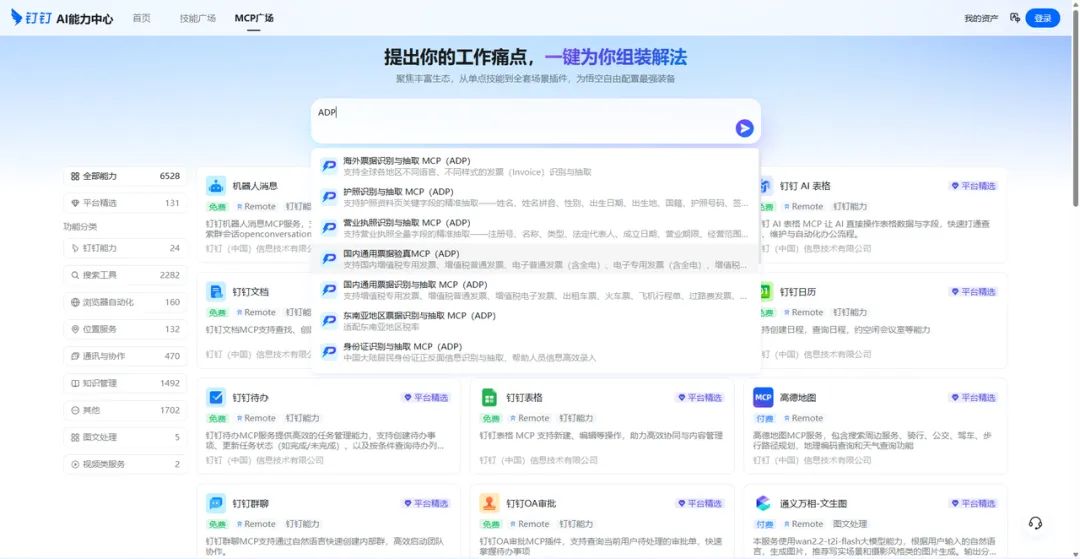Click 平台精选 badge on 钉钉 AI 表格 card
Screen dimensions: 1080x559
(974, 186)
